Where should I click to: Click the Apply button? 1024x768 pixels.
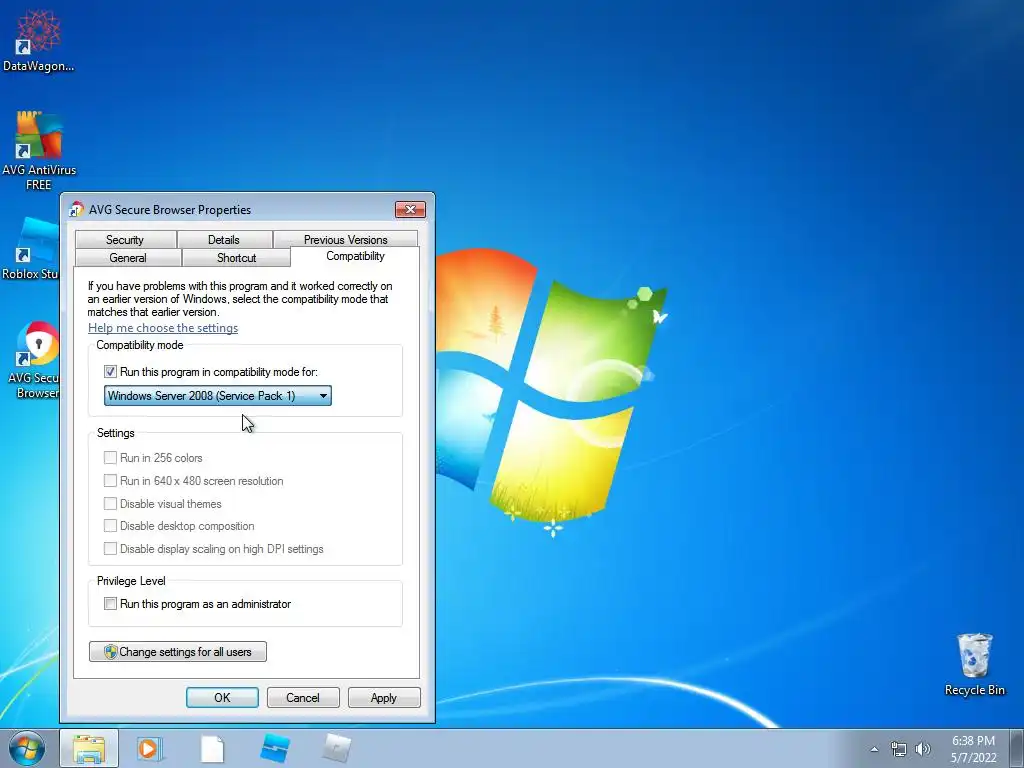(384, 697)
